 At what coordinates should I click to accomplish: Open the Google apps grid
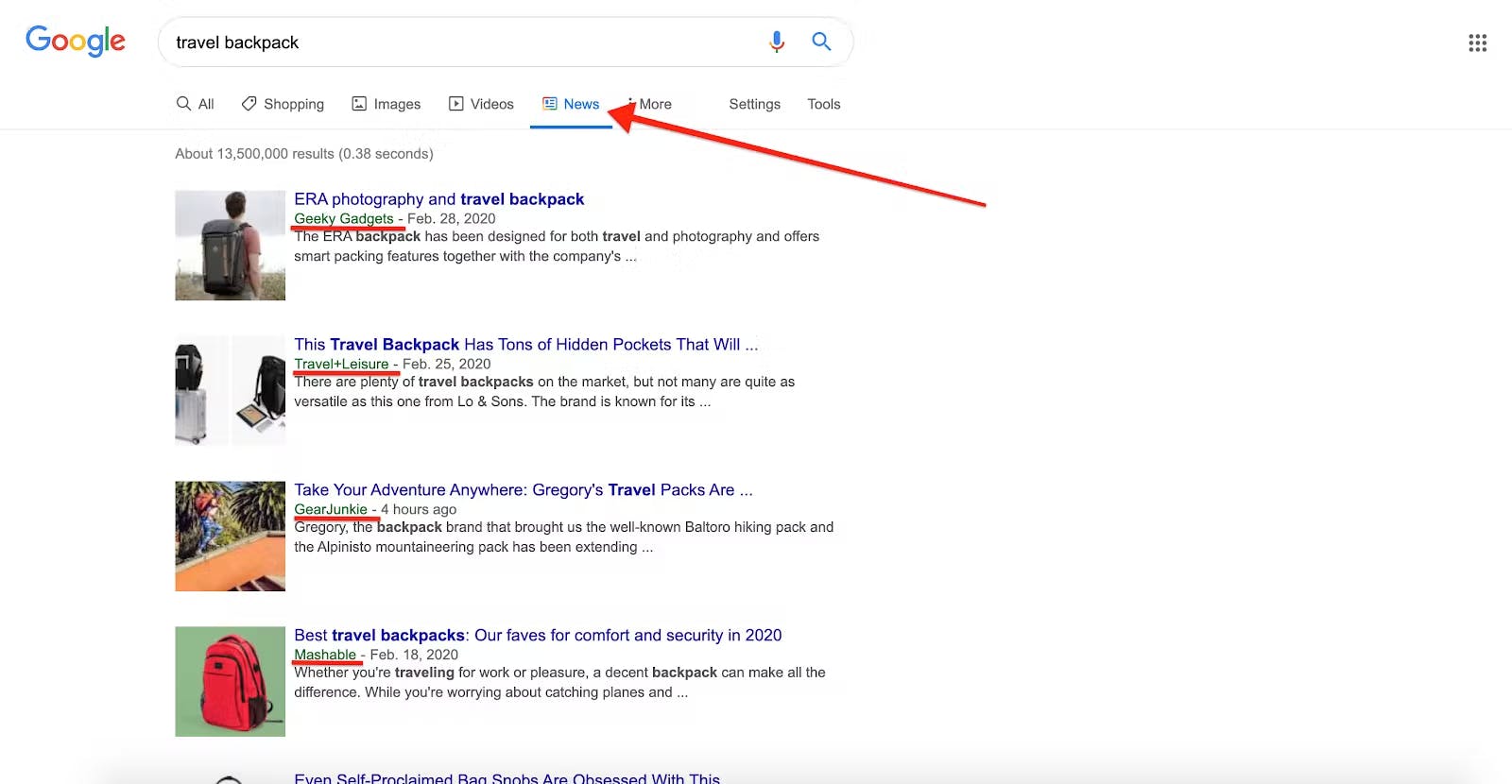[1478, 43]
